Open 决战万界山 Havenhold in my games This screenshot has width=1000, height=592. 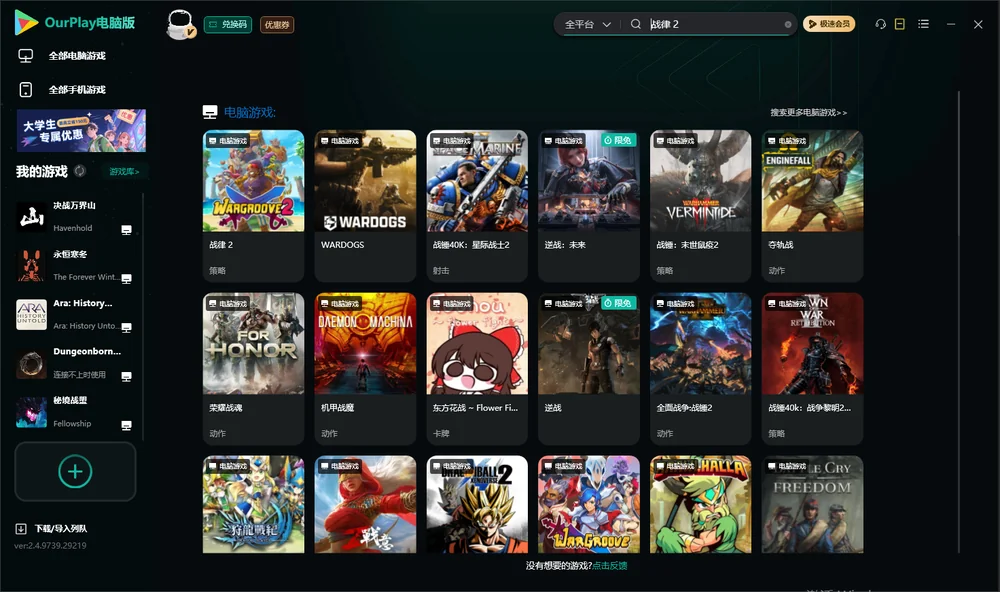tap(75, 217)
